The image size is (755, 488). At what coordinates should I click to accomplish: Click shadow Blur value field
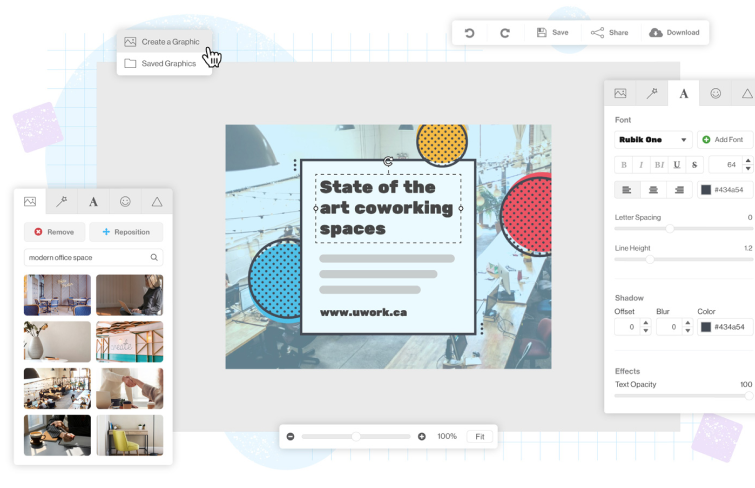[x=670, y=327]
